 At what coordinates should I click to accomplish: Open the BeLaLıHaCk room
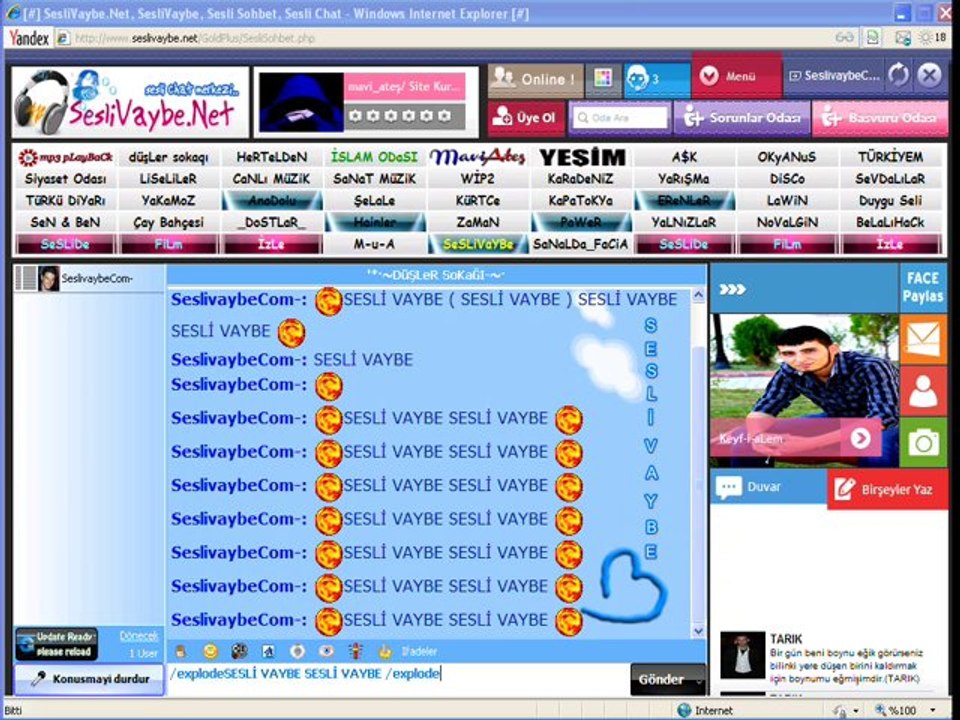pos(890,222)
